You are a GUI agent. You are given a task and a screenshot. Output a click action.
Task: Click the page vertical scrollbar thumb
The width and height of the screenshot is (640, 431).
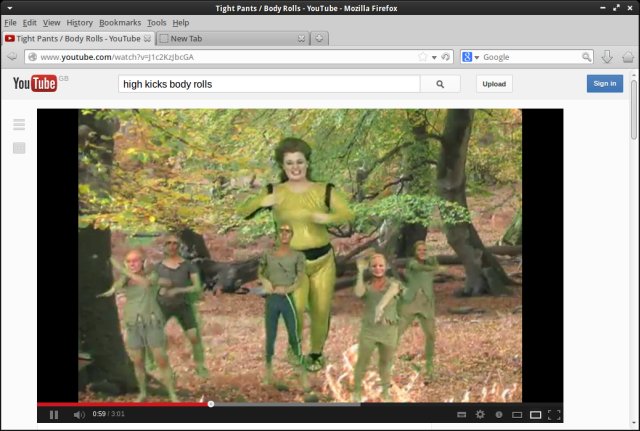tap(634, 109)
